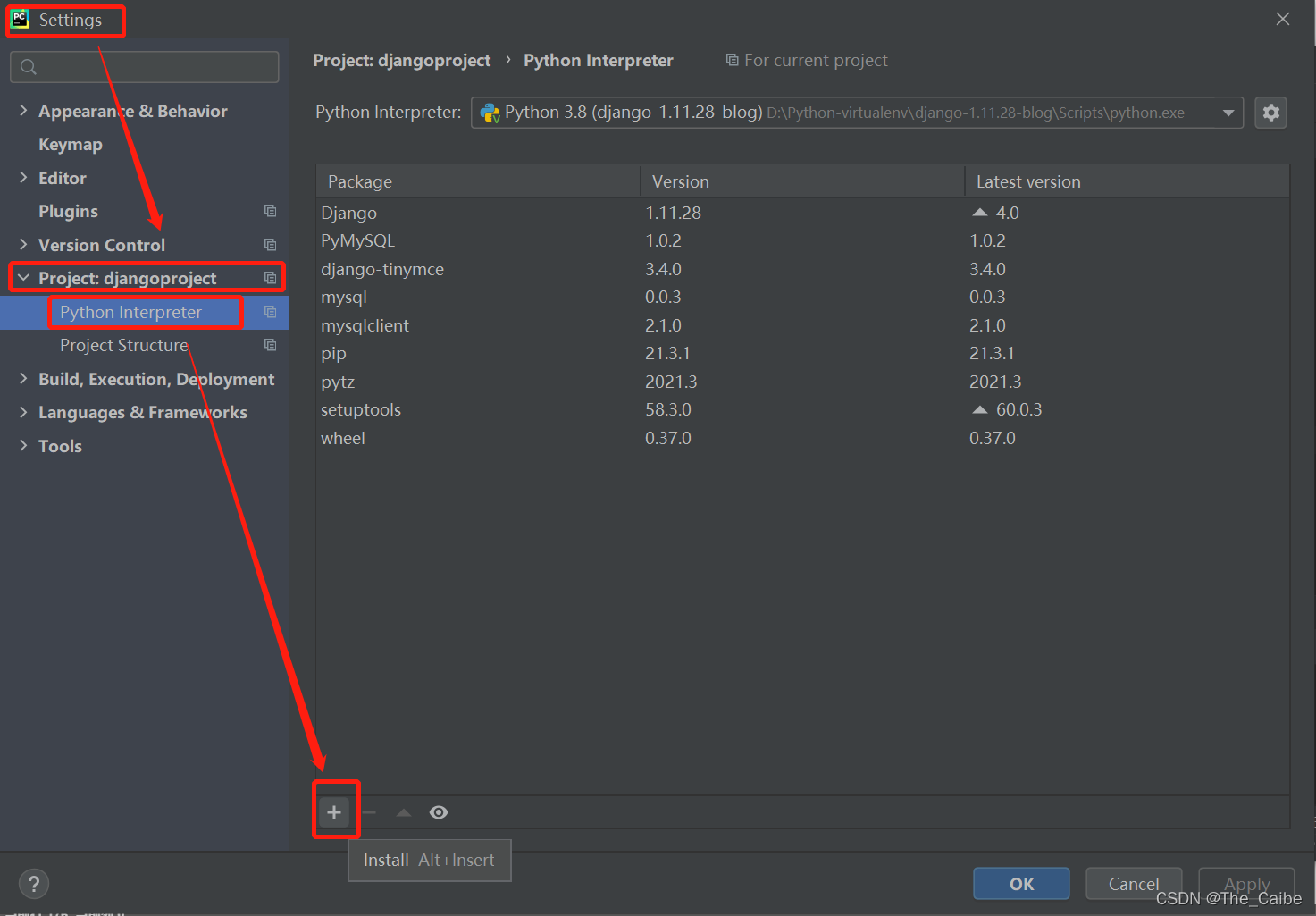Open Plugins settings
1316x916 pixels.
point(68,211)
